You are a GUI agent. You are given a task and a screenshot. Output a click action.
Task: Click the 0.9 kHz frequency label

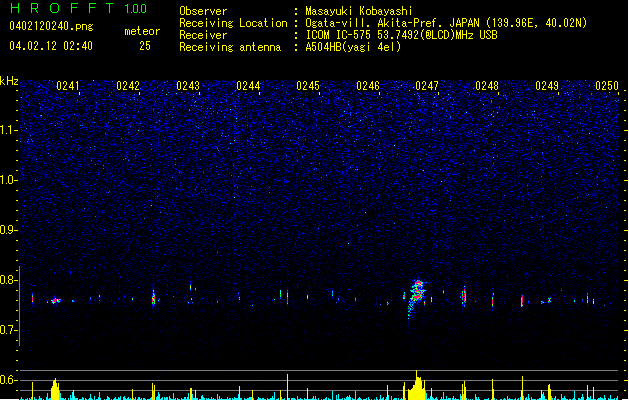pyautogui.click(x=8, y=230)
